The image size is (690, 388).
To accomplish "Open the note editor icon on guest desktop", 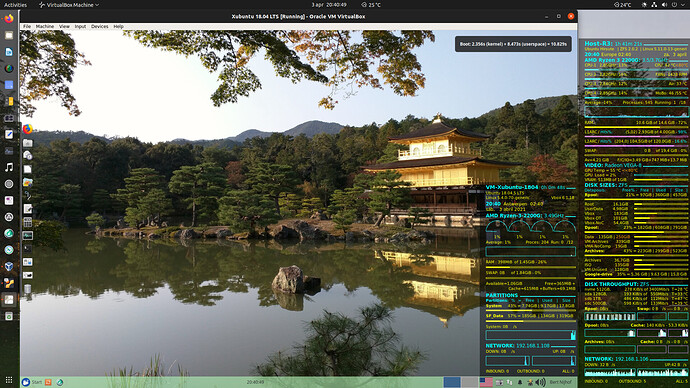I will tap(27, 209).
